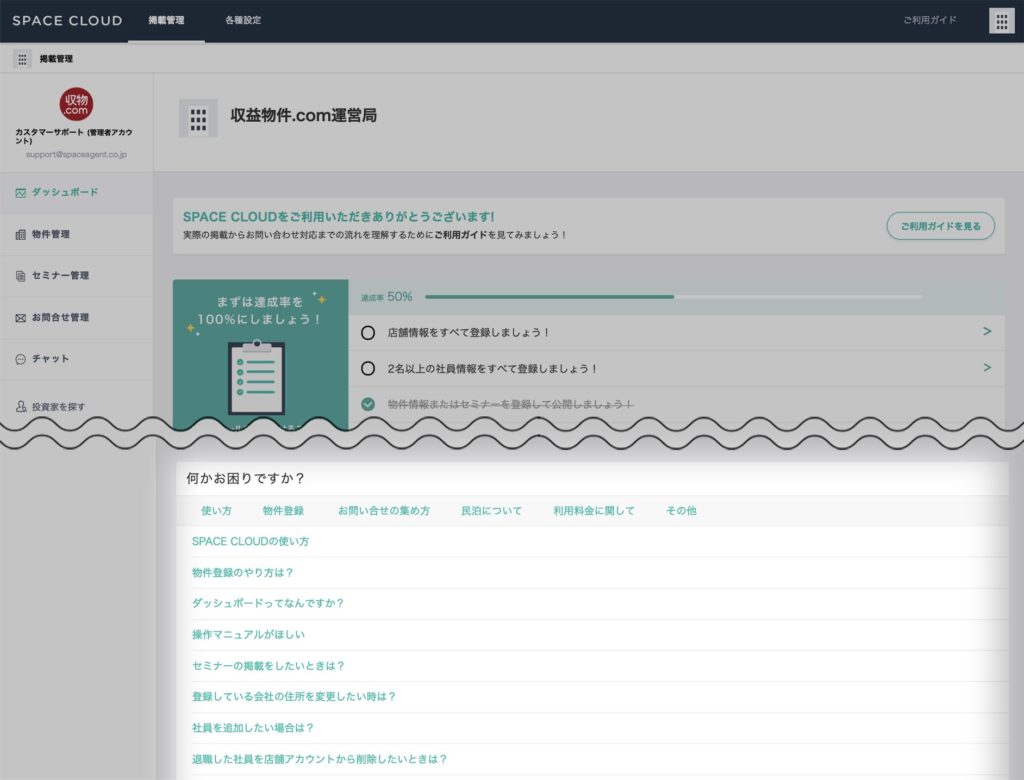Open the 退職した社員を店舗アカウントから削除 link
This screenshot has width=1024, height=780.
click(x=319, y=759)
